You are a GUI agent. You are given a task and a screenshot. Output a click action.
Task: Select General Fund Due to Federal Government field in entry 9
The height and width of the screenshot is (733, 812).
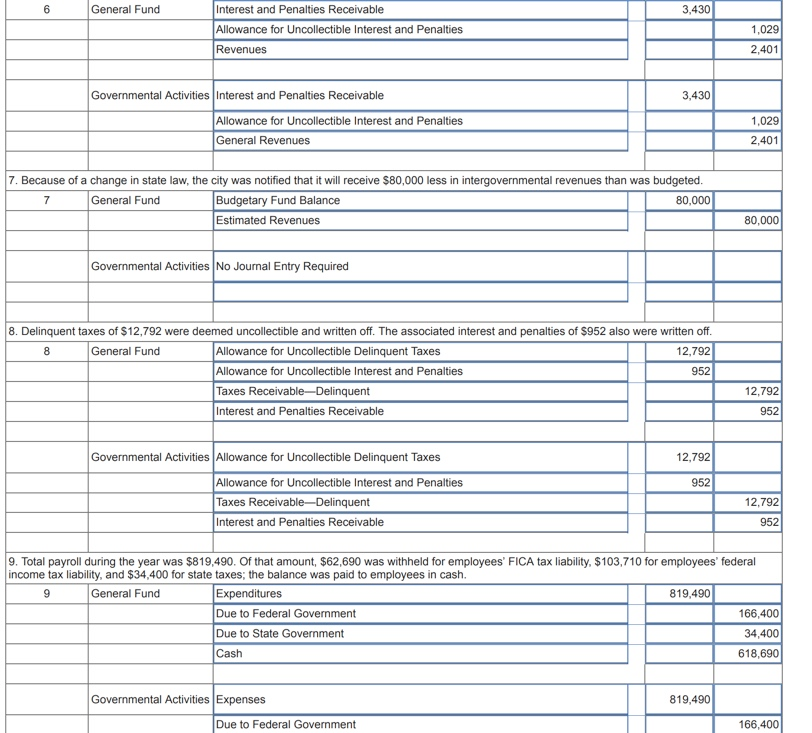tap(420, 614)
